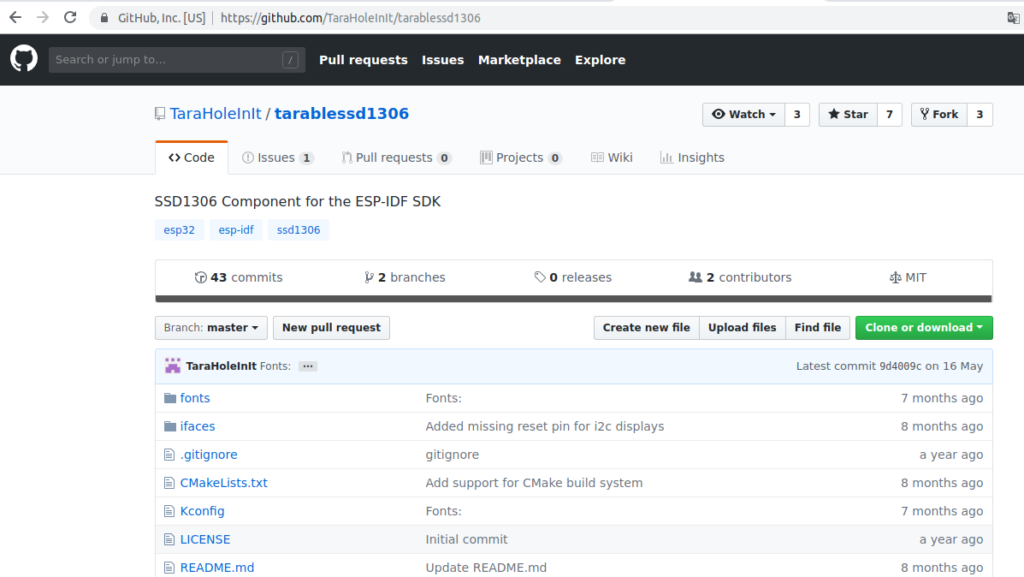View the stargazers count of 7
This screenshot has width=1024, height=577.
coord(889,114)
